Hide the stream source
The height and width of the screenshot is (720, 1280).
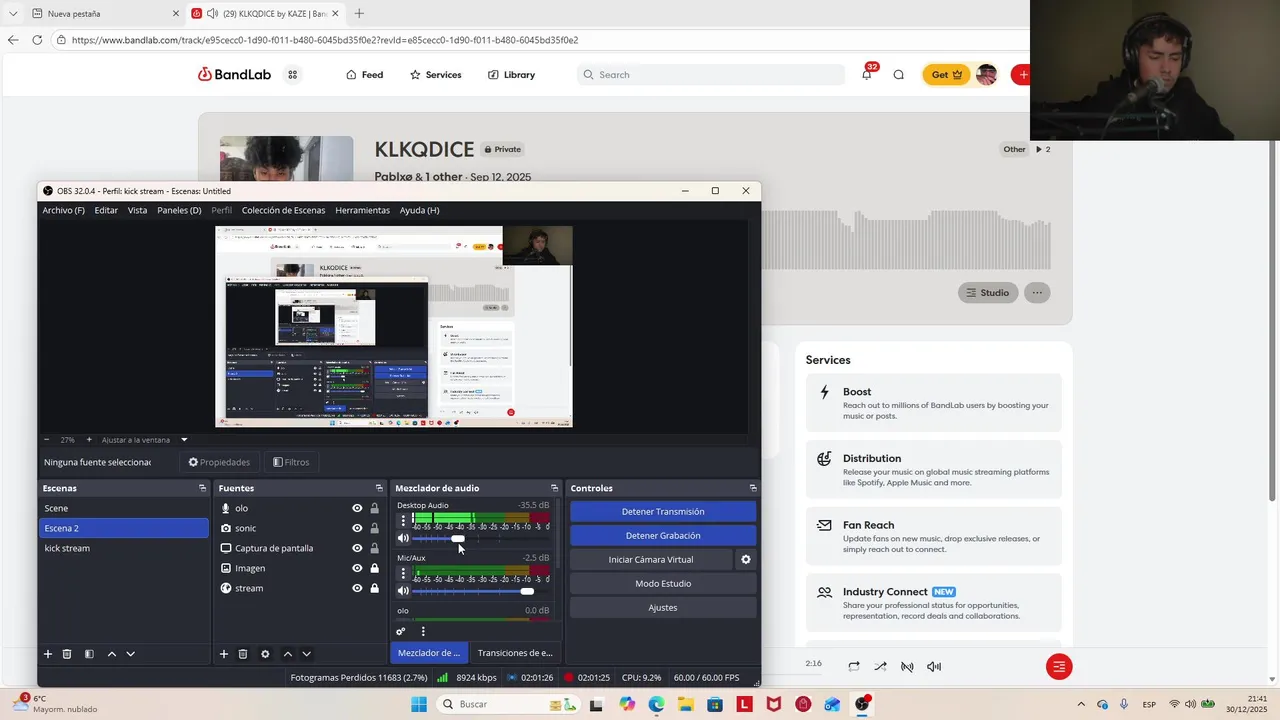point(357,588)
